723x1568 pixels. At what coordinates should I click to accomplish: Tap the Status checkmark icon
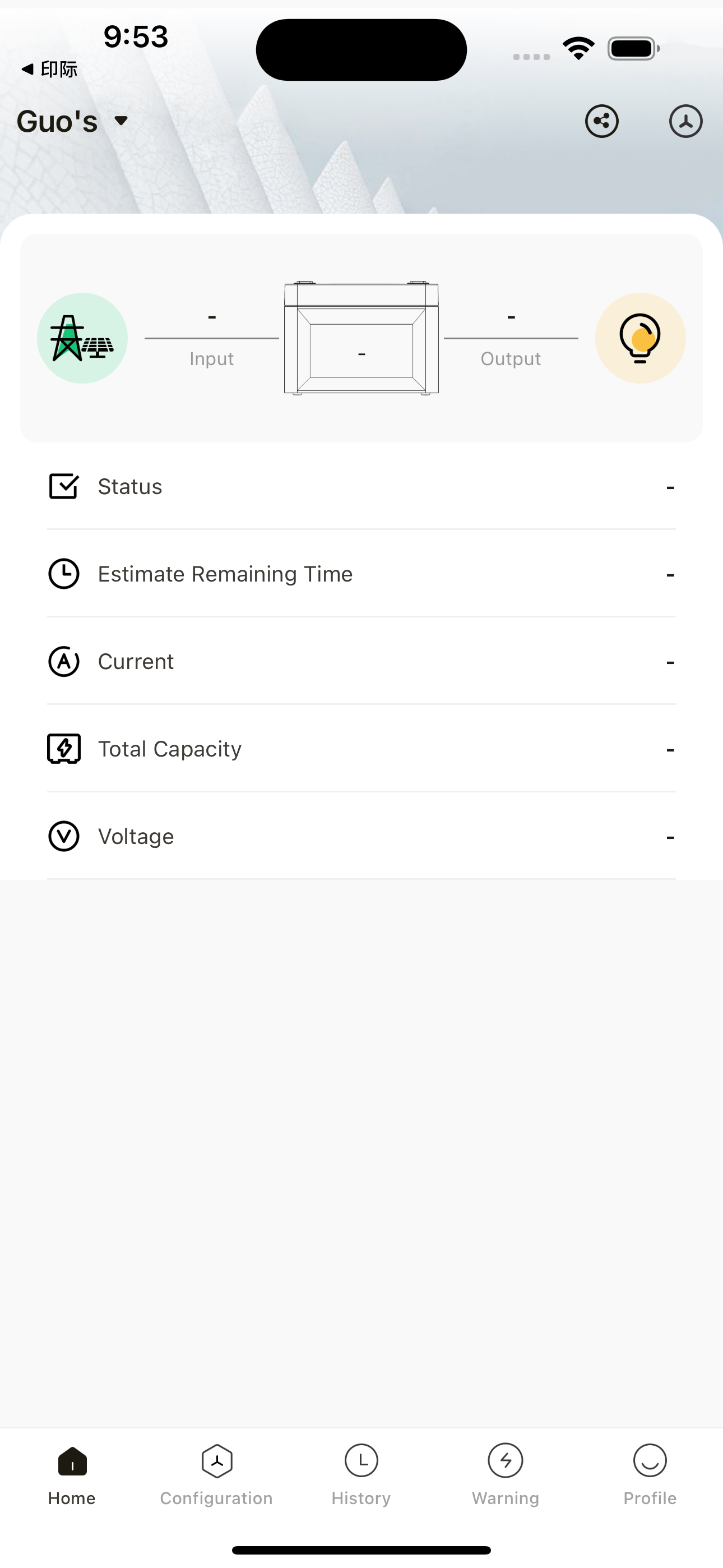click(64, 486)
